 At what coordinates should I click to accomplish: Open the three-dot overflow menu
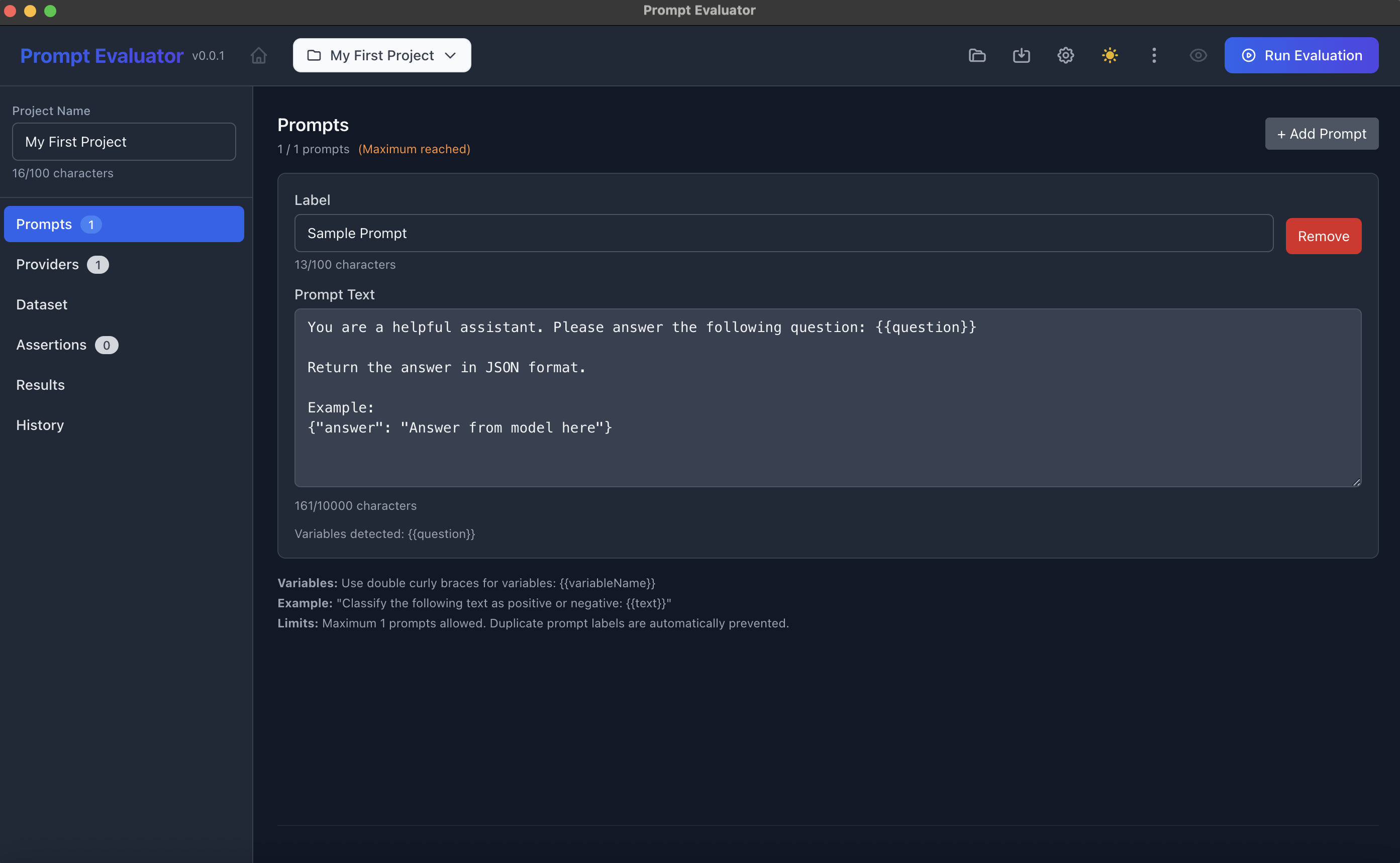point(1154,55)
